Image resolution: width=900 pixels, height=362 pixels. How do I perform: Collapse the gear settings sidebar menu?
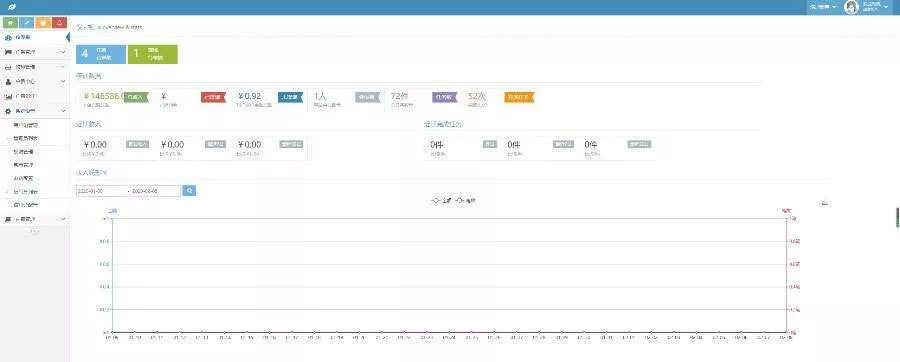(34, 111)
